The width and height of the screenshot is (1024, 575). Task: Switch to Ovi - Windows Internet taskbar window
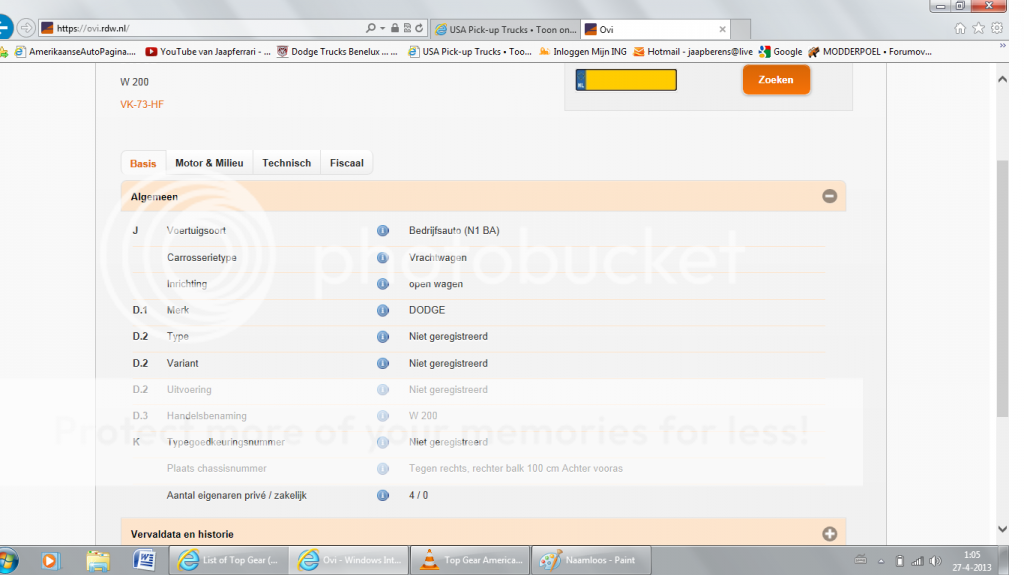coord(349,560)
